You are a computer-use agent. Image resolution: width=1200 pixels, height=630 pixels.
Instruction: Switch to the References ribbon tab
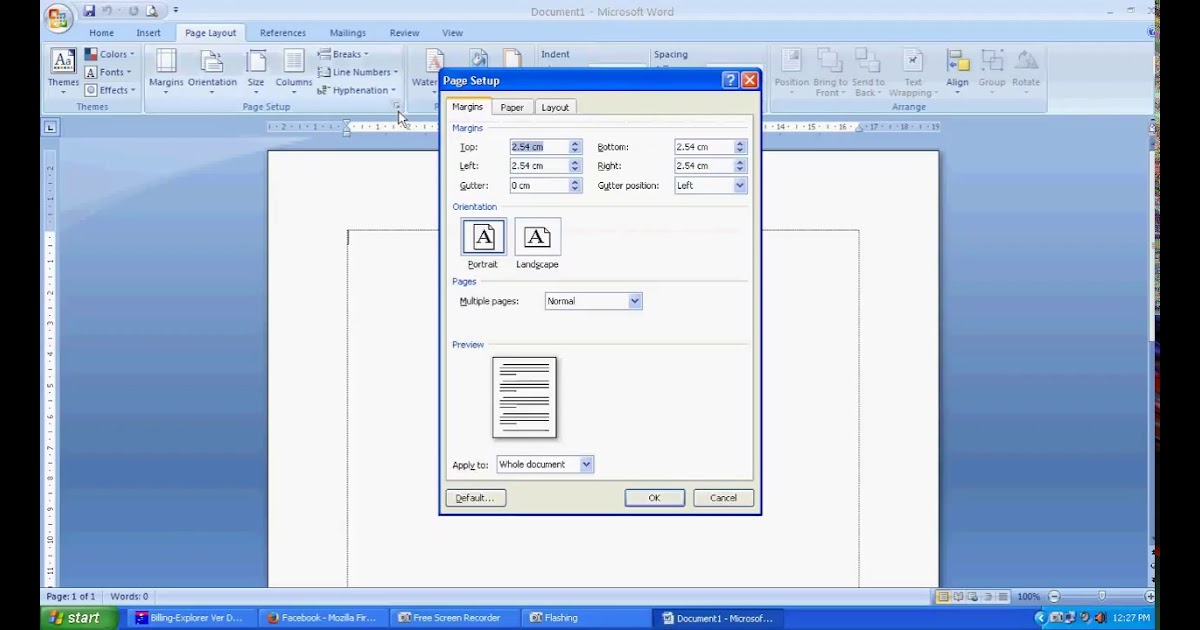click(283, 33)
